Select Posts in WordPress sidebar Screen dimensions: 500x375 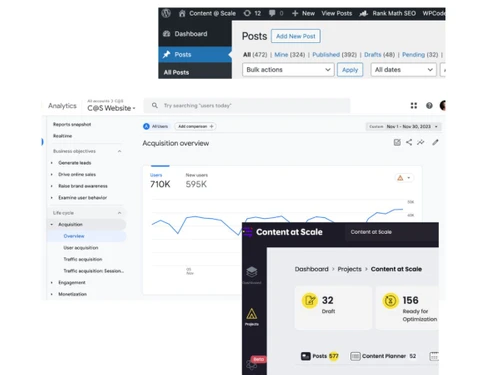(195, 54)
